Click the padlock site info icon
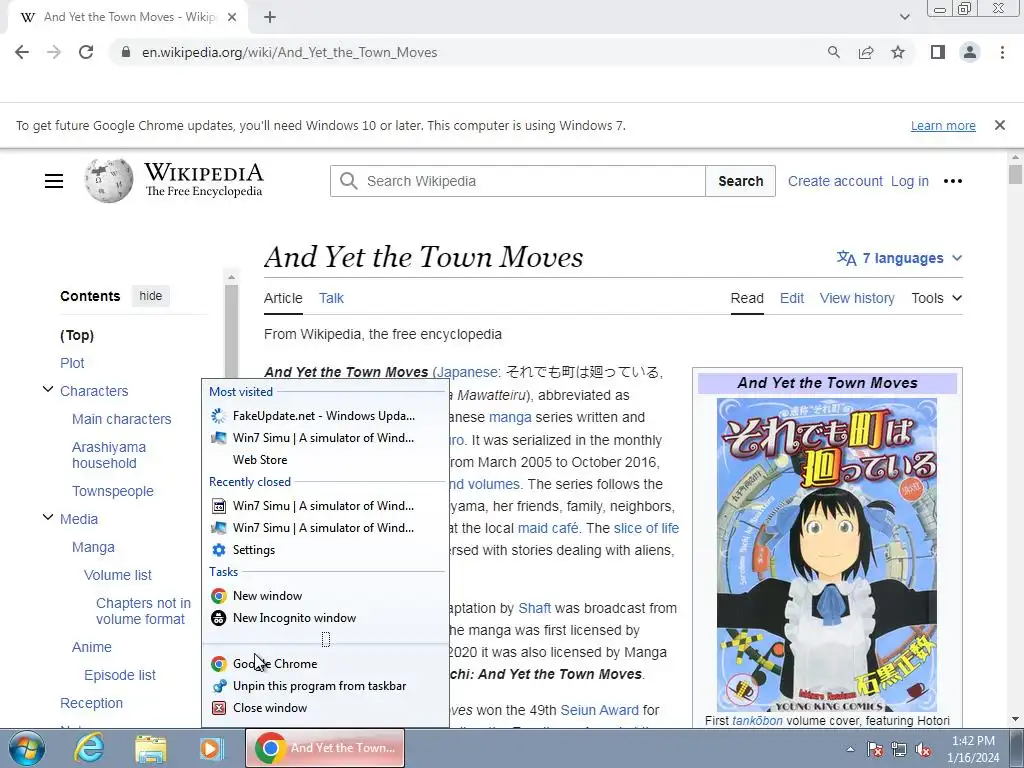 (126, 52)
